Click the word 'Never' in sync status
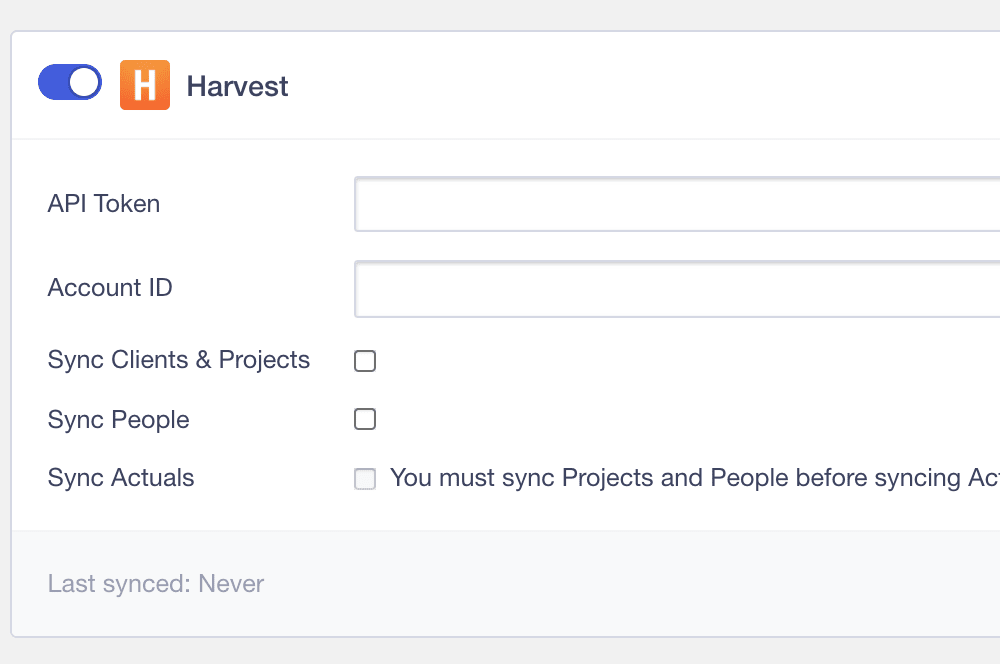 [231, 583]
